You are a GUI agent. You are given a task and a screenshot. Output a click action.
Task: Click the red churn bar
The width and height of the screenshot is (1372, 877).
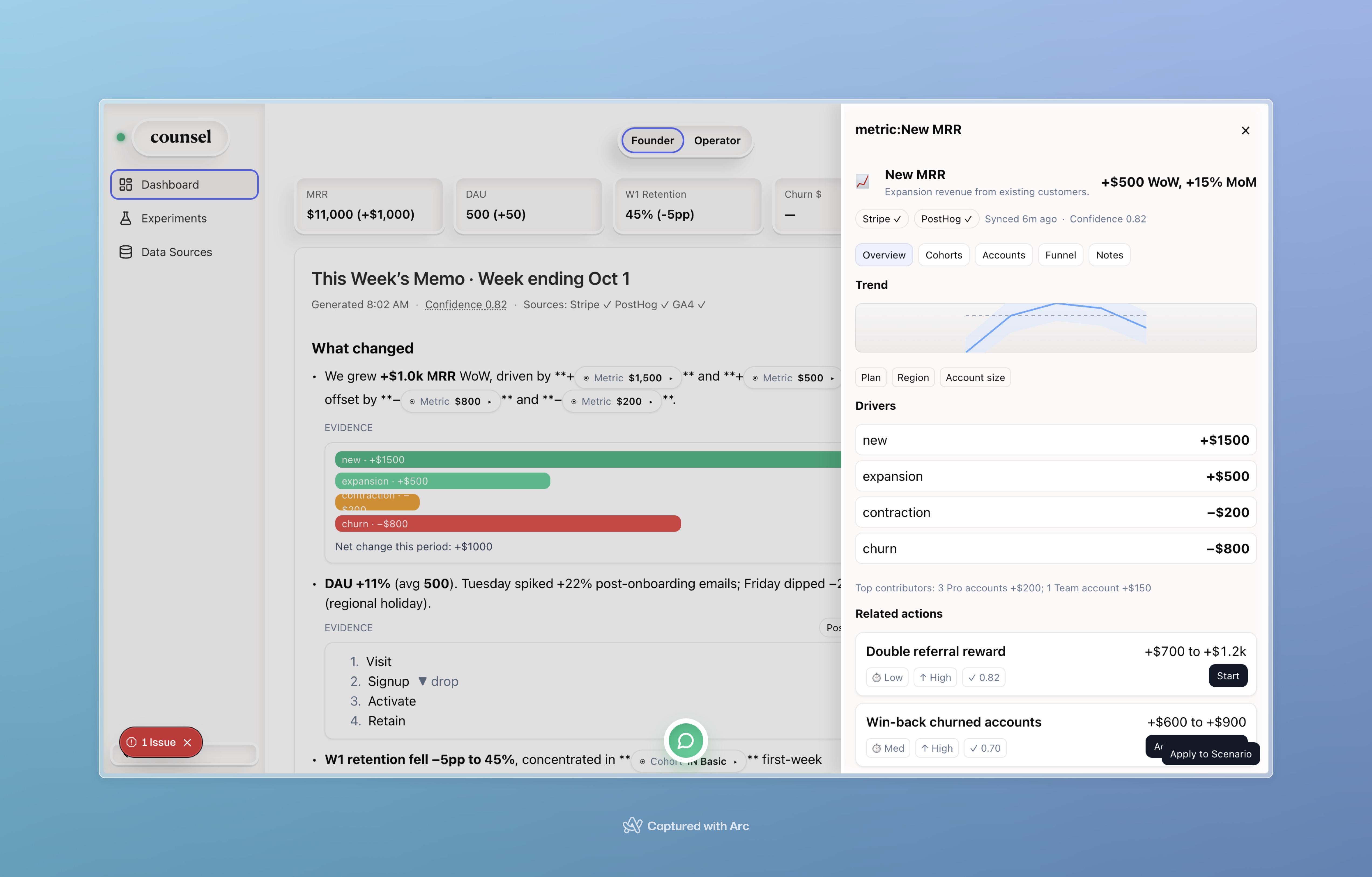[507, 524]
